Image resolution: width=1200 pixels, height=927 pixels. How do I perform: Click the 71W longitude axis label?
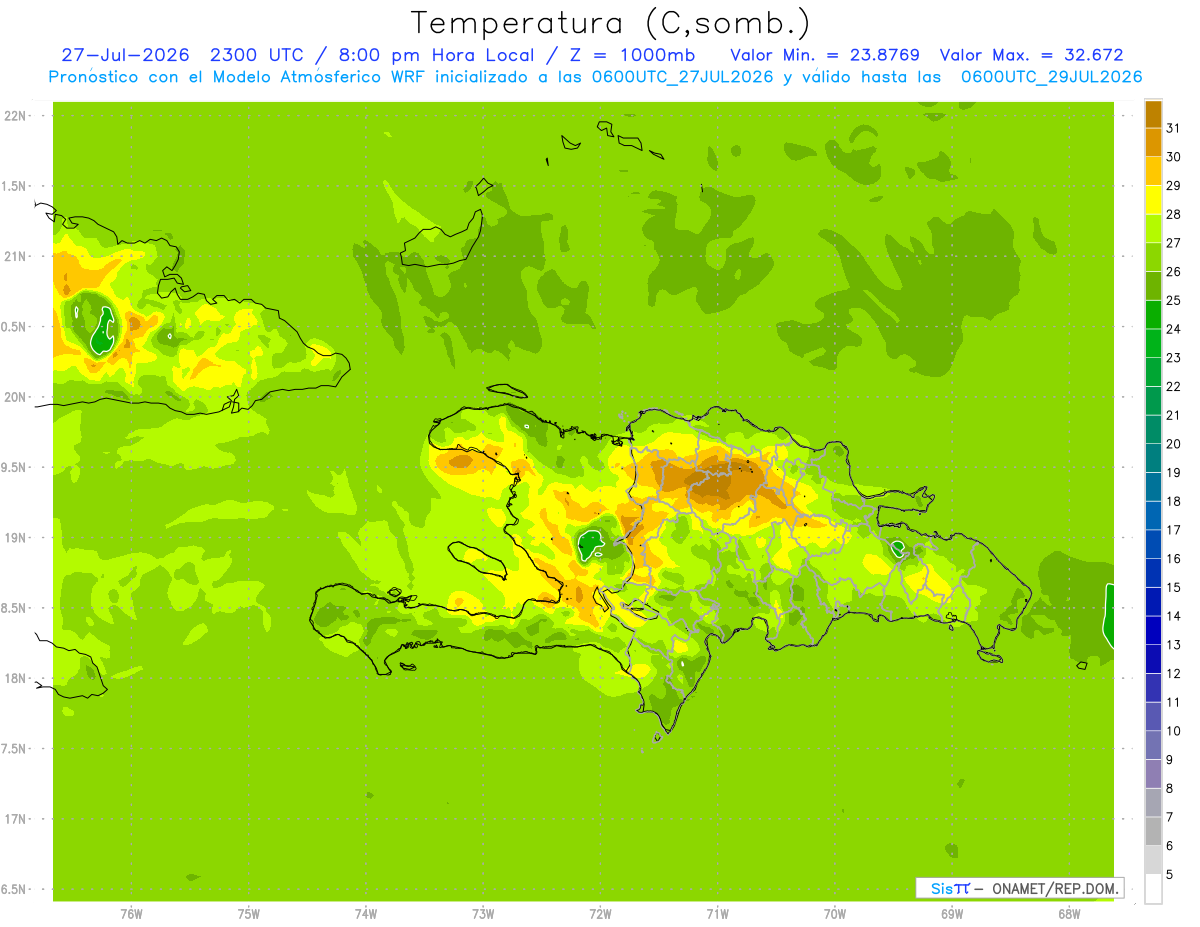[717, 914]
